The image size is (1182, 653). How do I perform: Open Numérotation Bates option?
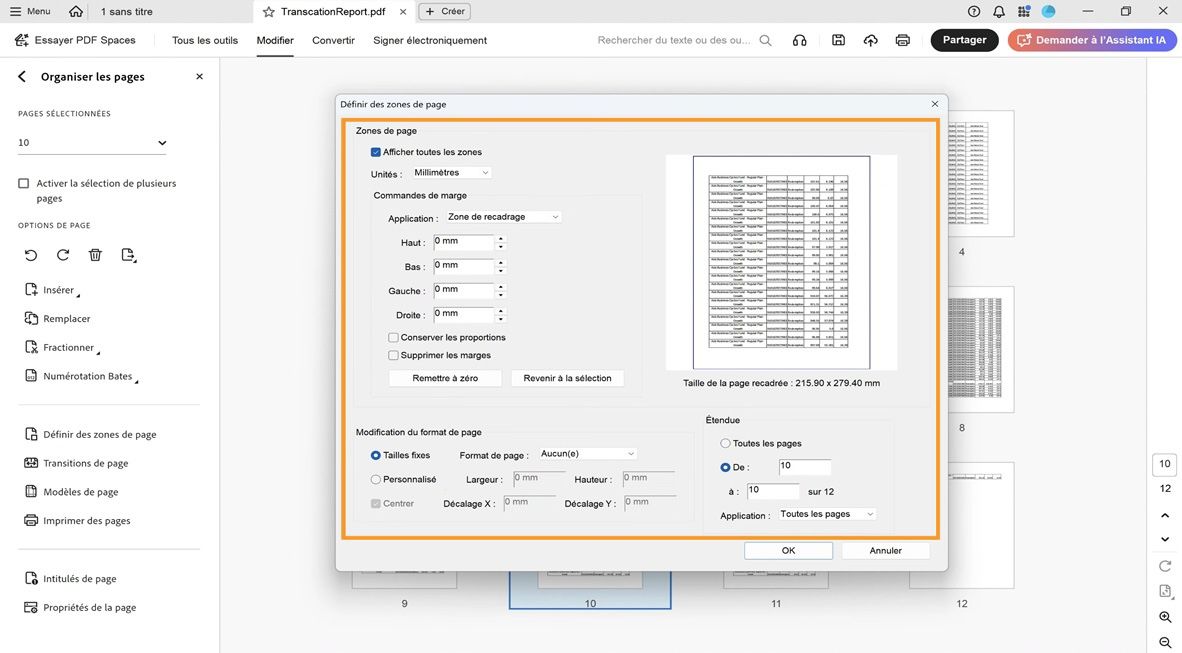coord(81,376)
